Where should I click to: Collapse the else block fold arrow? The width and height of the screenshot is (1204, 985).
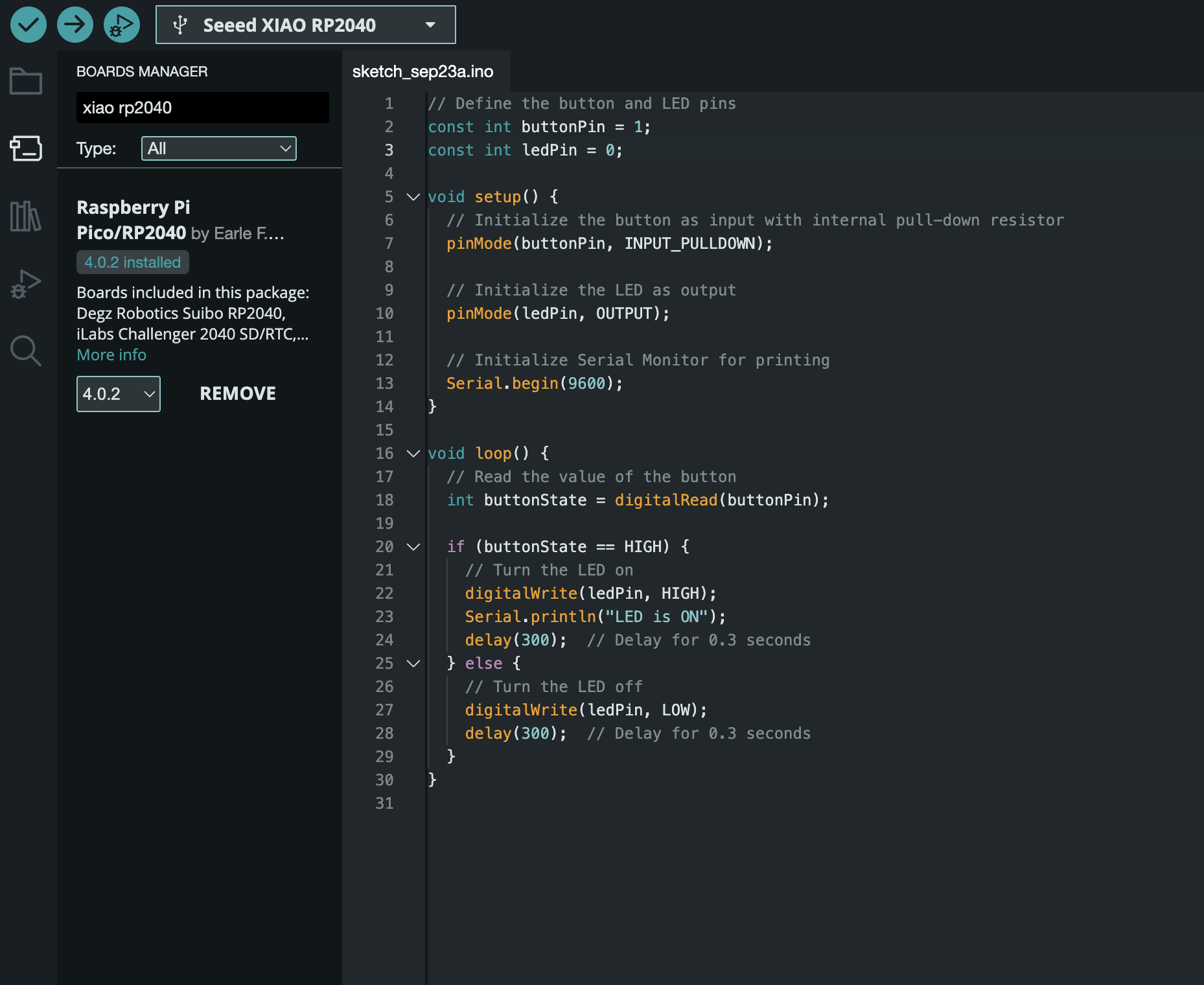point(413,664)
